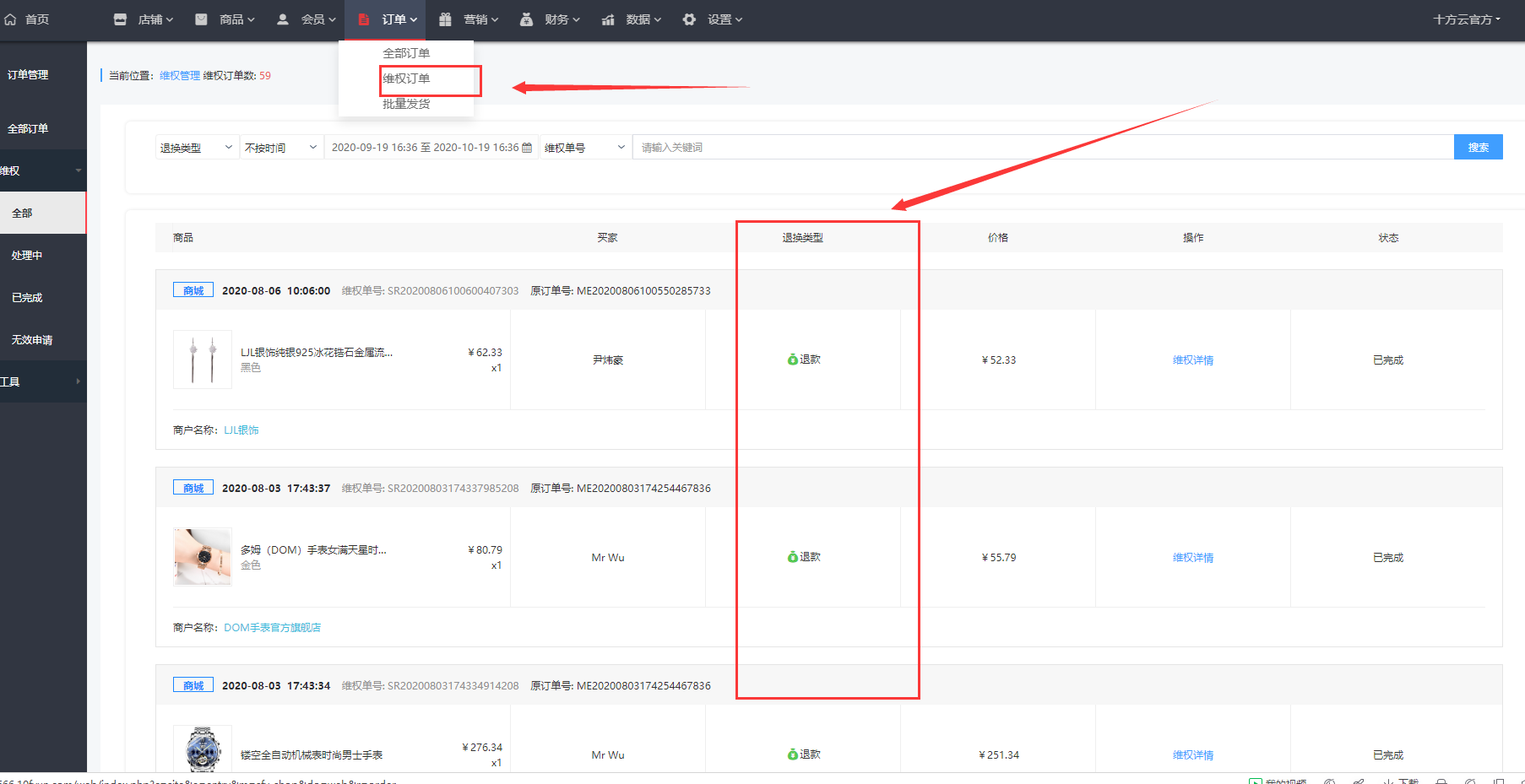1525x784 pixels.
Task: Open the 退换类型 filter dropdown
Action: [x=196, y=148]
